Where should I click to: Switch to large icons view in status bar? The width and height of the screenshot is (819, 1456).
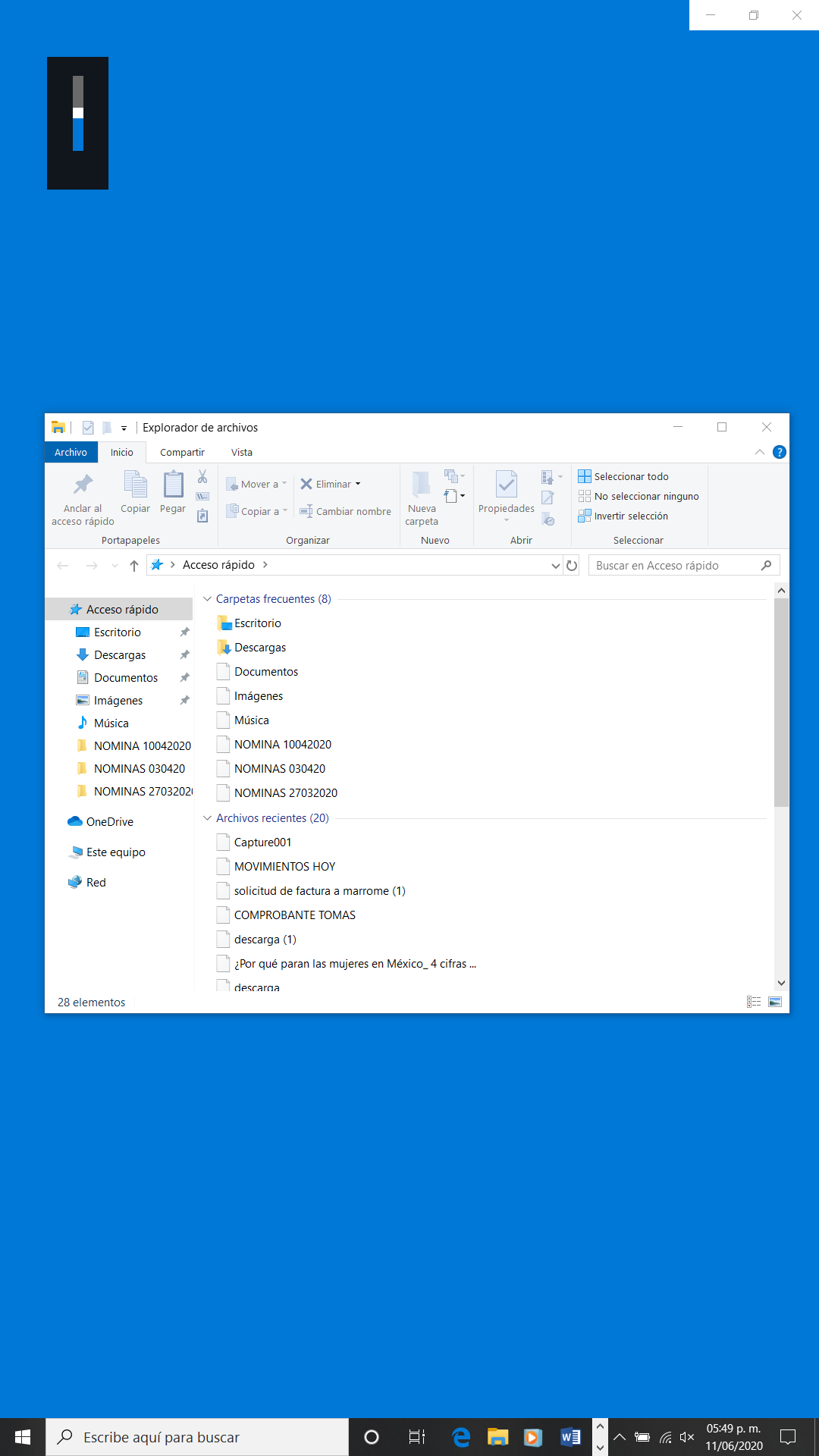pos(775,1002)
